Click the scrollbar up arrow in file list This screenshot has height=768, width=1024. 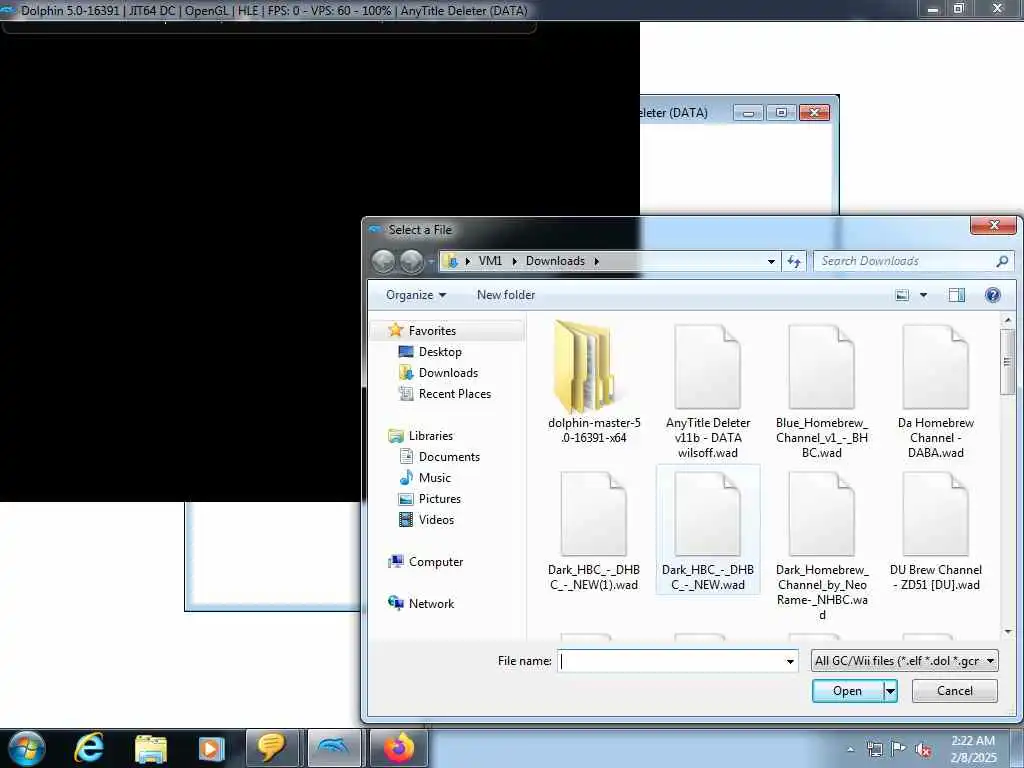[1007, 320]
